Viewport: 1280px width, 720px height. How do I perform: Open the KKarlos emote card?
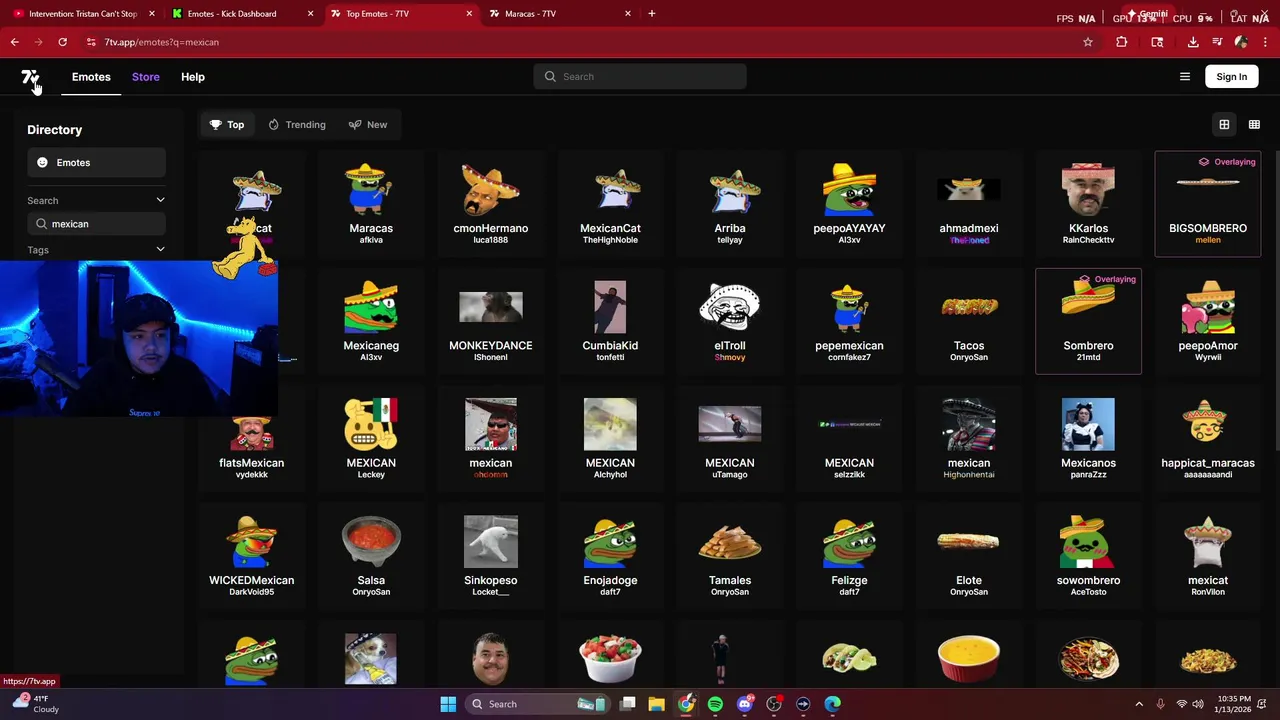[1088, 204]
